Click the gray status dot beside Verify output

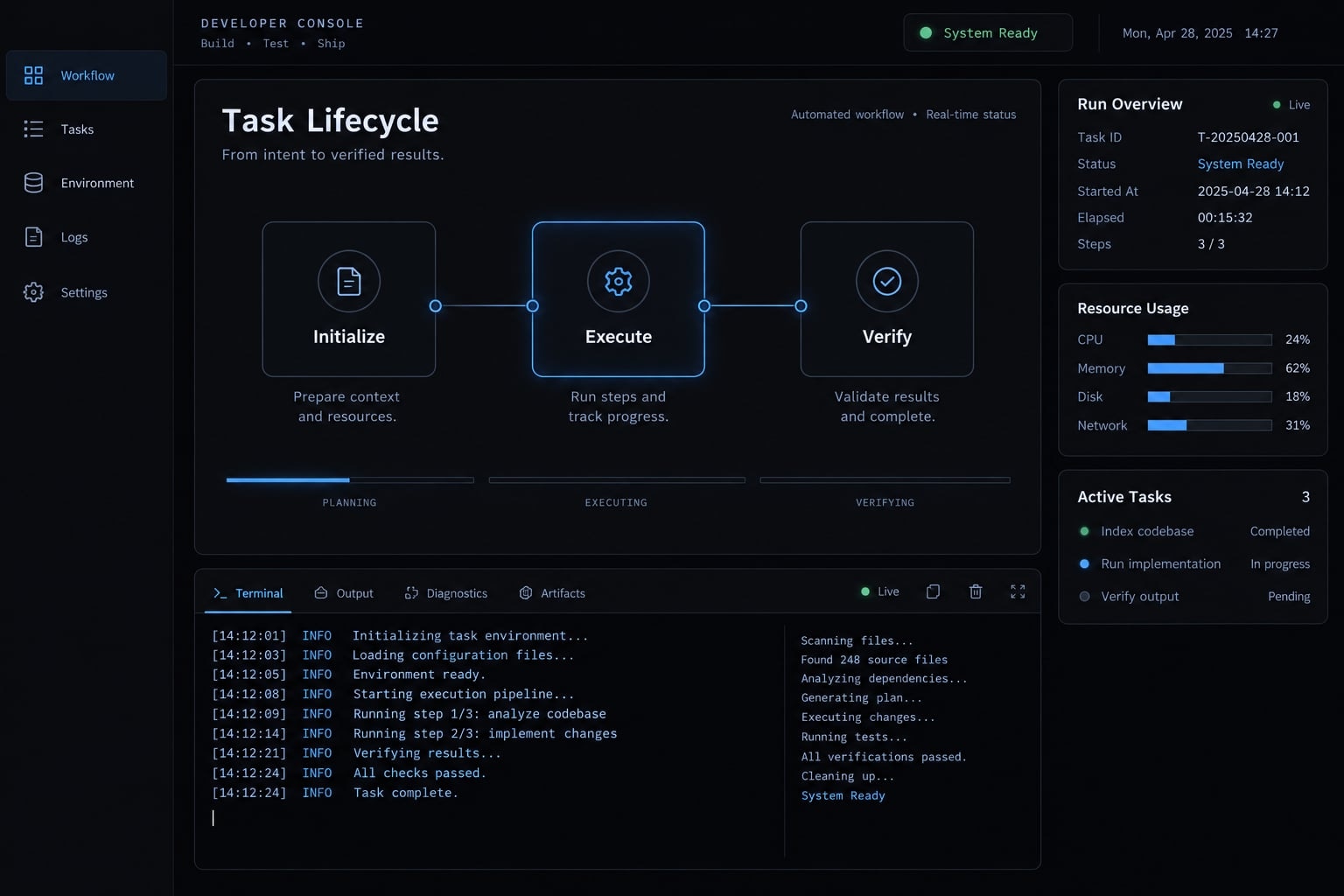[x=1085, y=596]
